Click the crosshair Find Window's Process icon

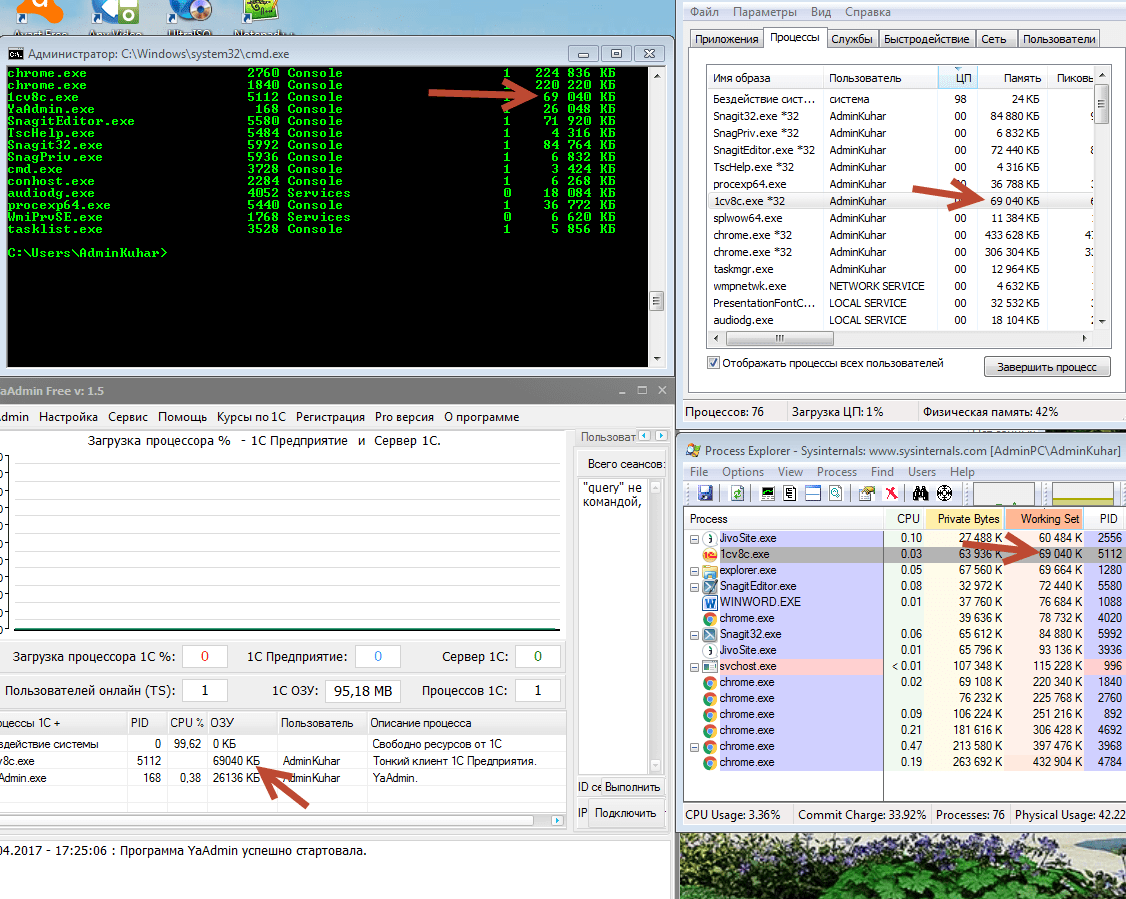pos(944,493)
